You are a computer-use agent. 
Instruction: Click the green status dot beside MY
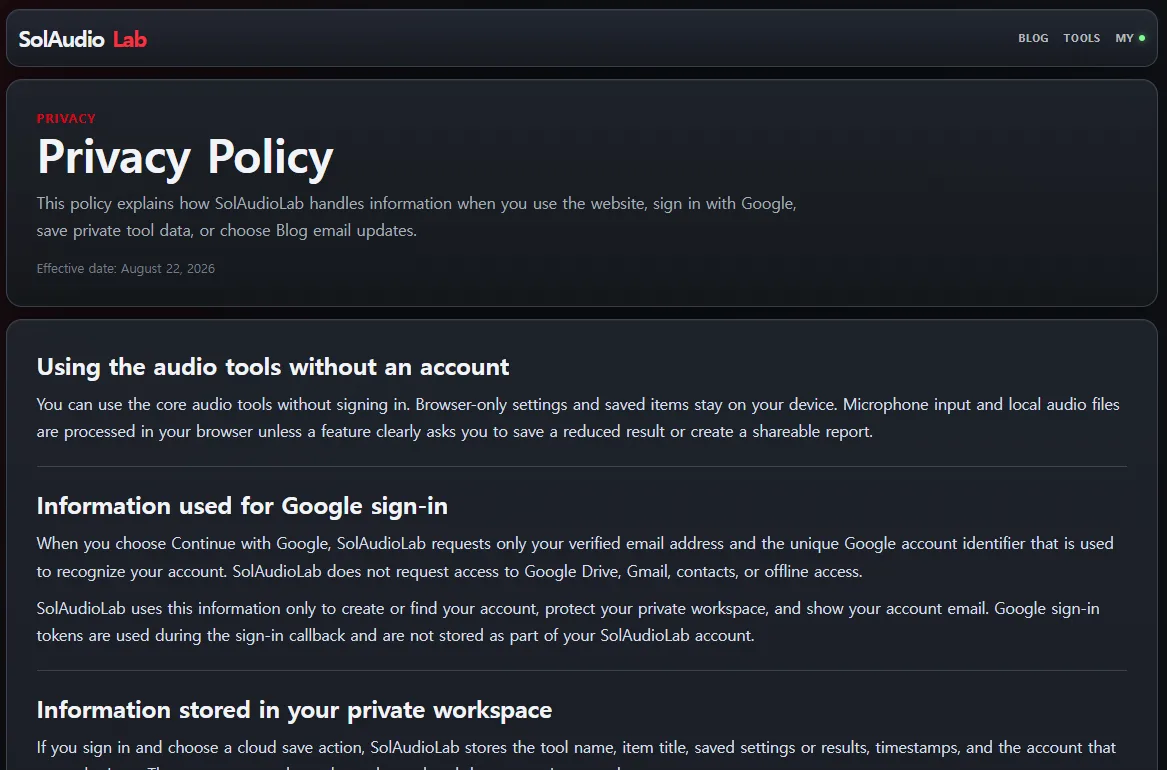tap(1142, 38)
